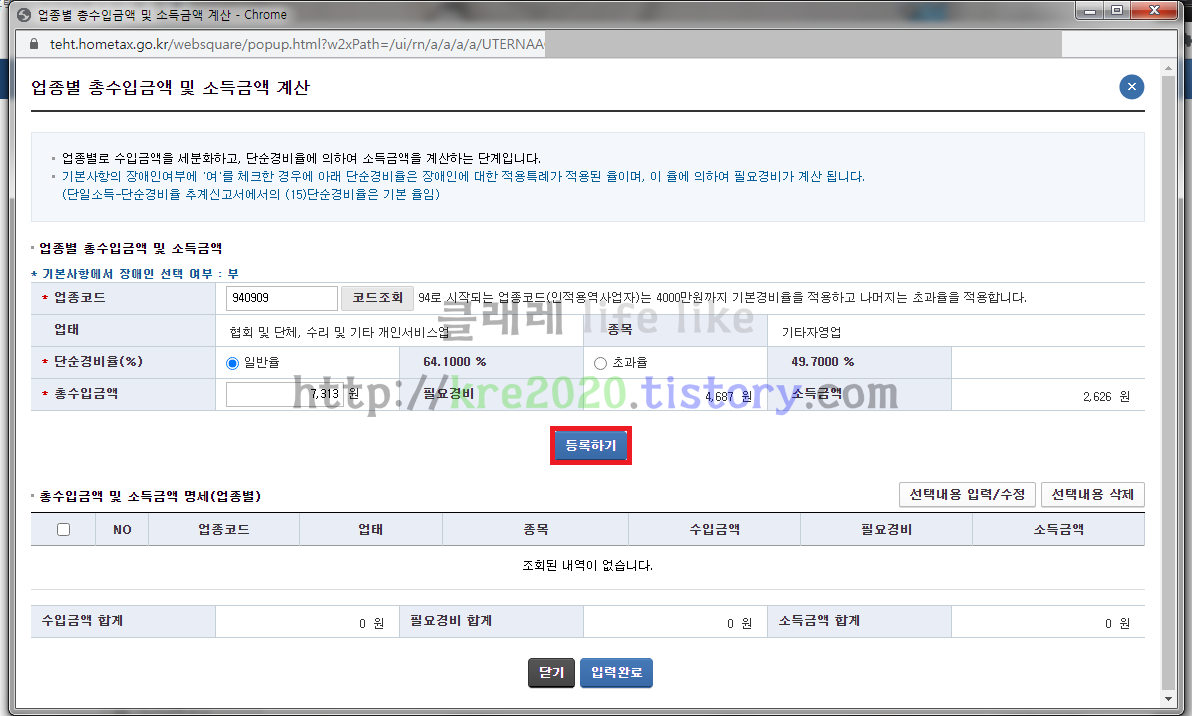
Task: Click the scrollbar up arrow
Action: click(x=1168, y=68)
